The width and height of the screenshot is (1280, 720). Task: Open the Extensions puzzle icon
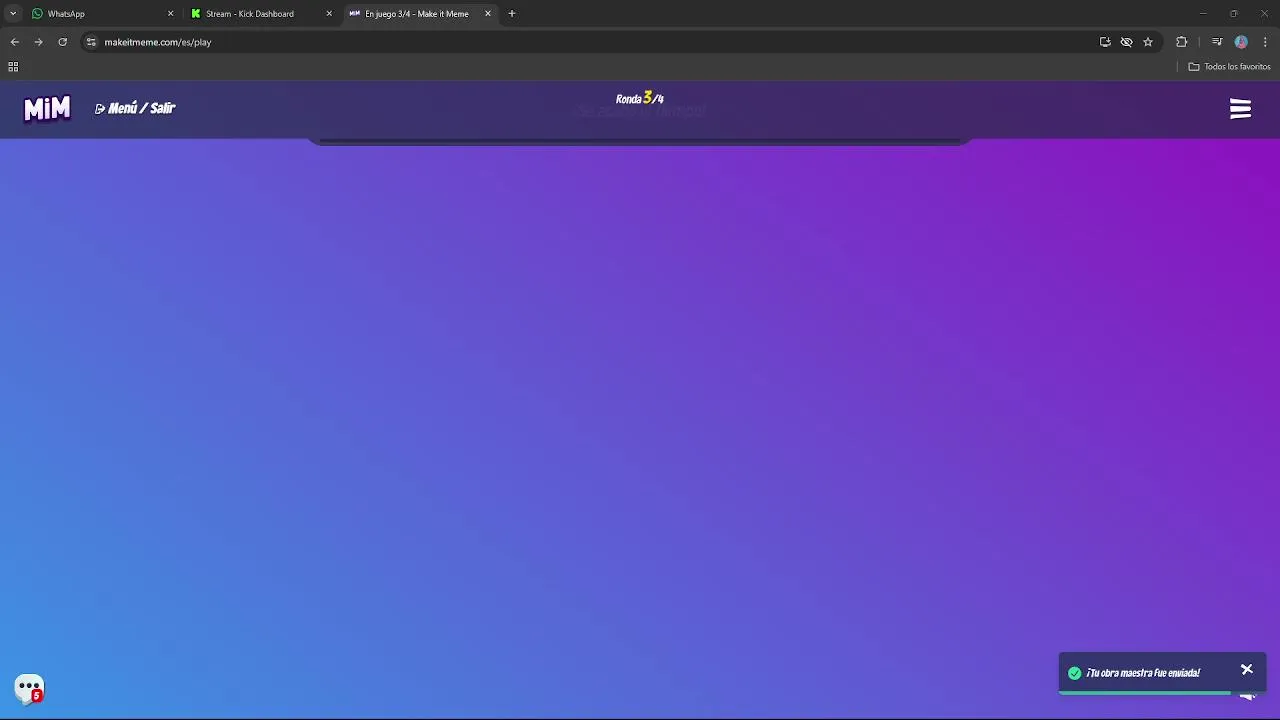[1182, 42]
